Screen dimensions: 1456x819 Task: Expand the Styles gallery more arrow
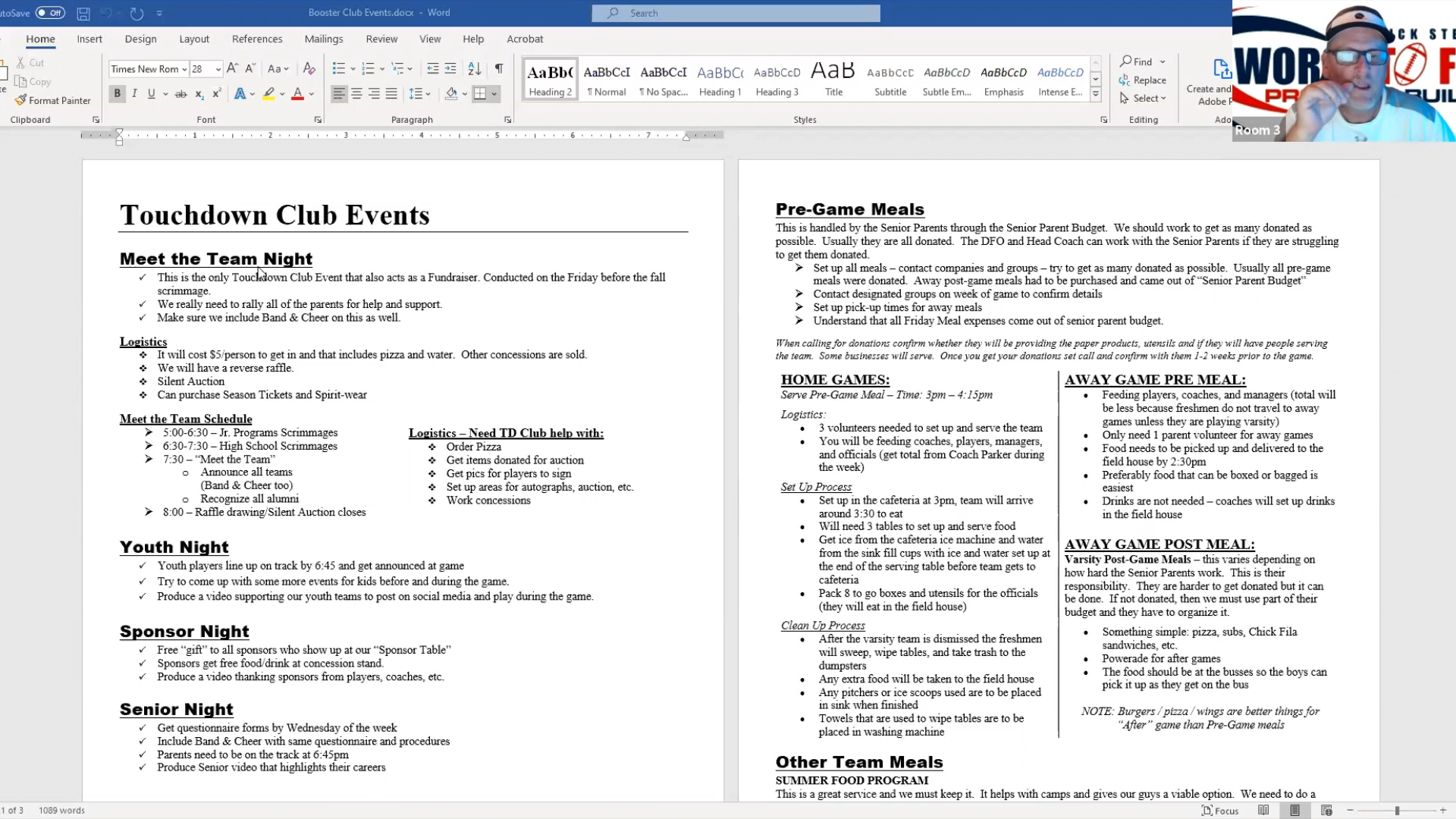point(1096,95)
